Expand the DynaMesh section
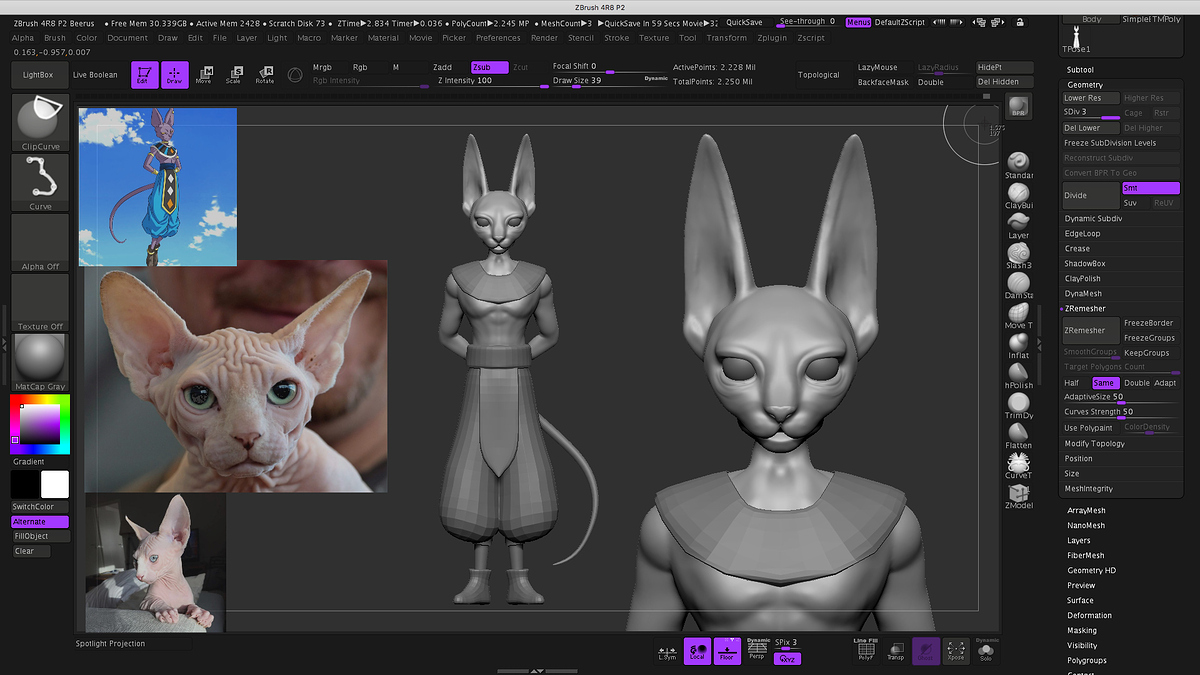The height and width of the screenshot is (675, 1200). coord(1083,294)
